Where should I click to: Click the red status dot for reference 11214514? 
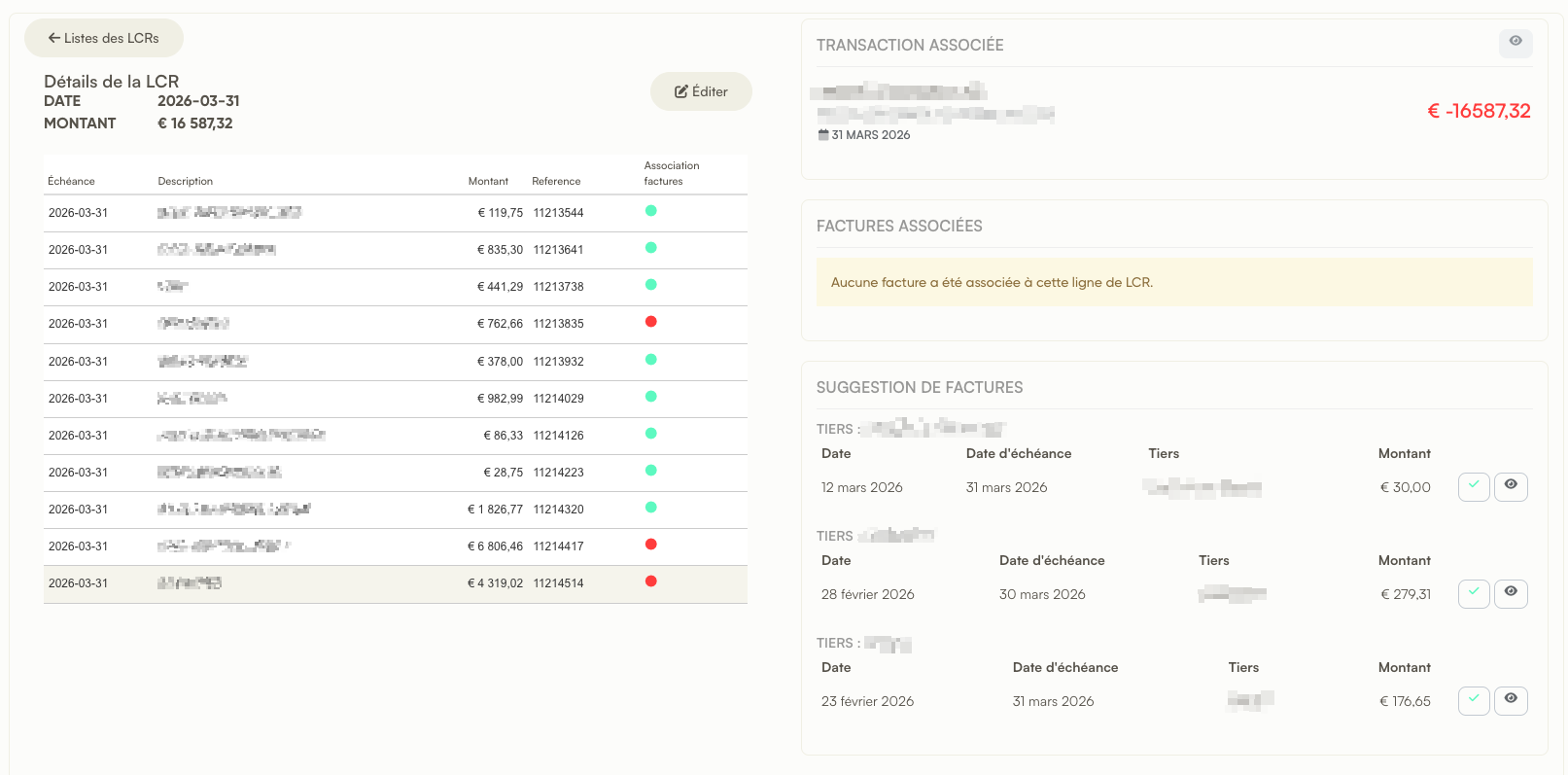pos(651,581)
